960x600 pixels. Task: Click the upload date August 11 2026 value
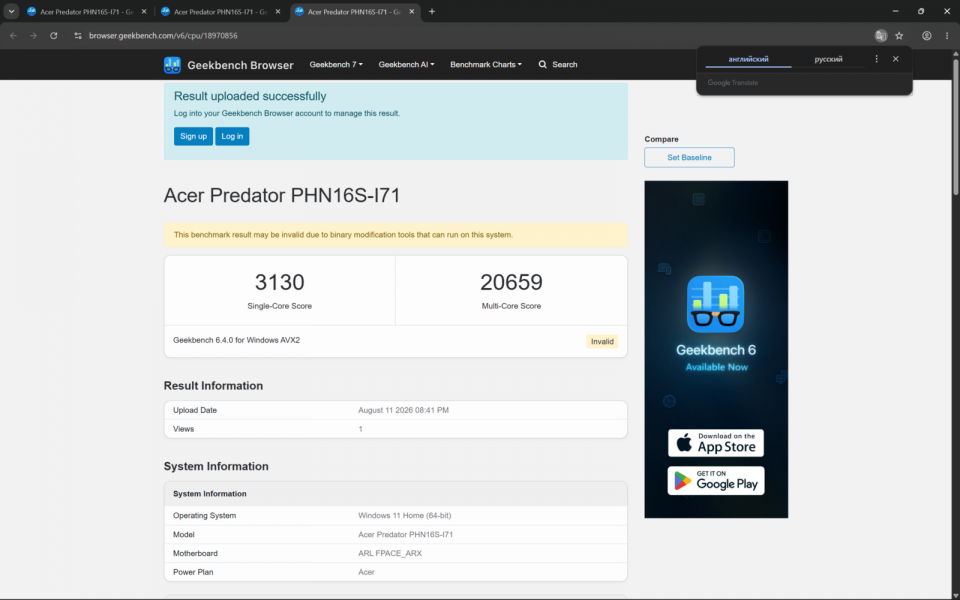403,410
